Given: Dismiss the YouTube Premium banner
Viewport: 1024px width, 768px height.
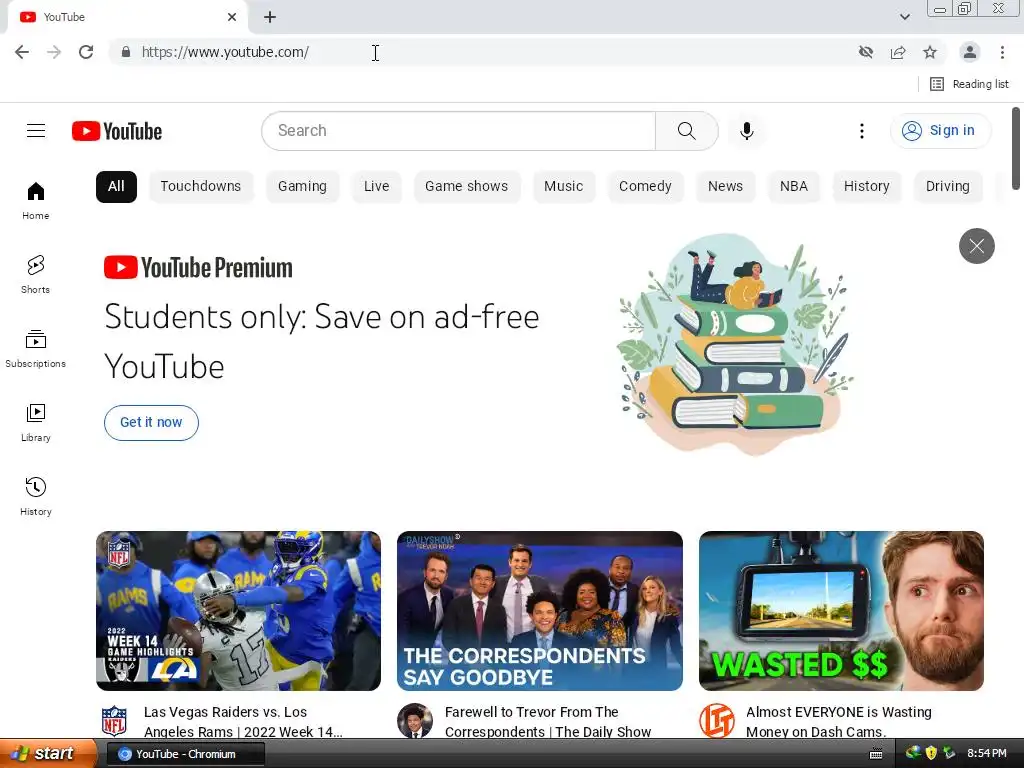Looking at the screenshot, I should pyautogui.click(x=976, y=246).
